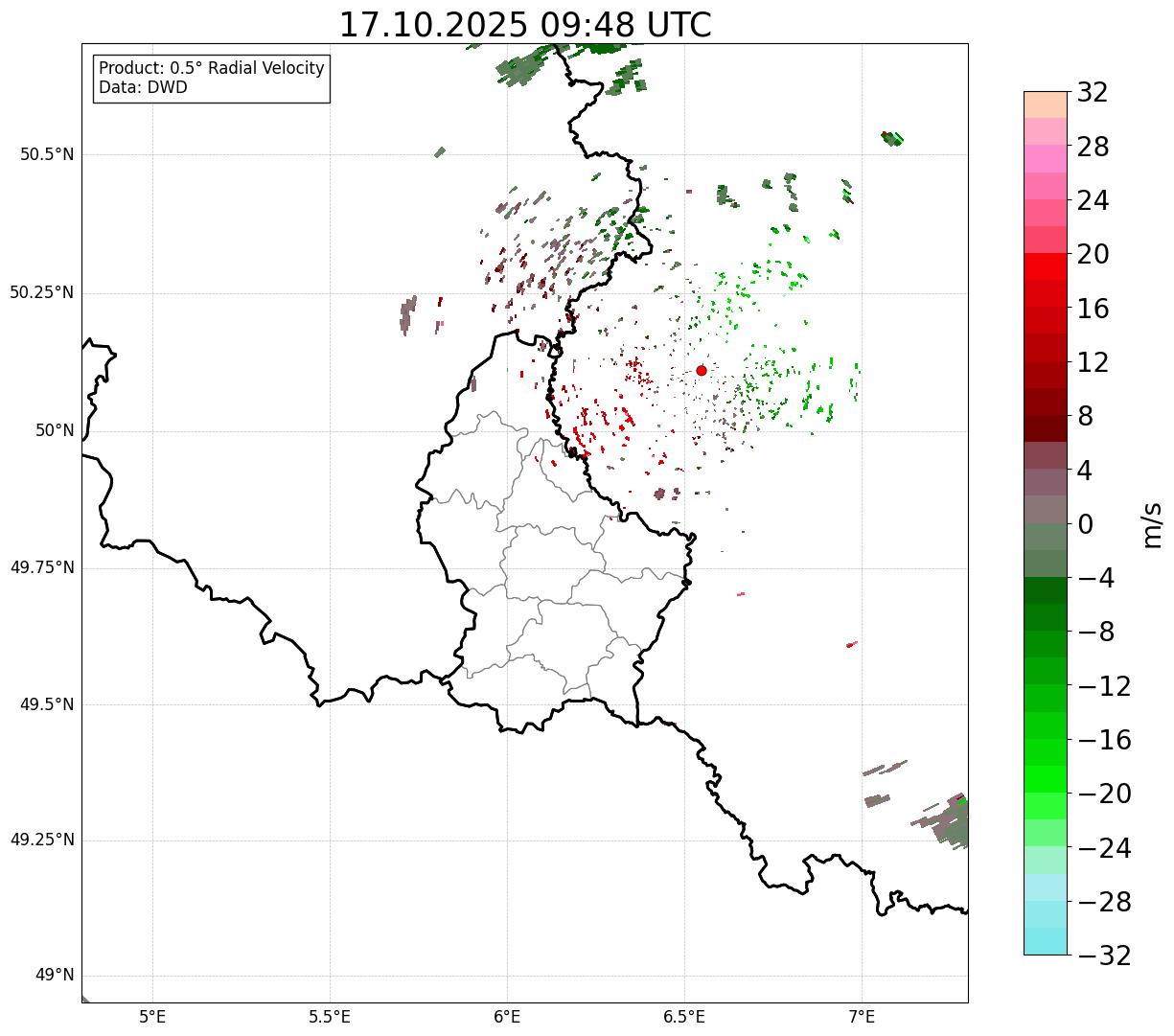The image size is (1174, 1036).
Task: Click the plot title 17.10.2025 09:48 UTC
Action: coord(525,25)
